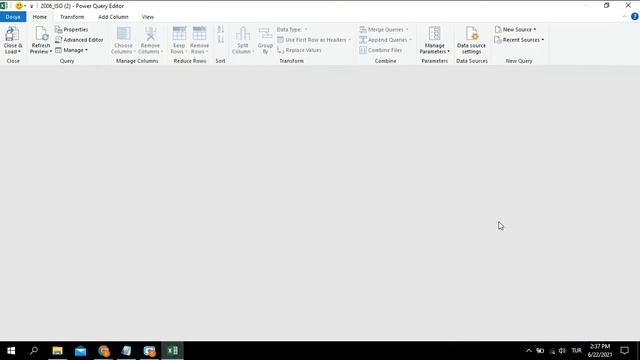Image resolution: width=640 pixels, height=360 pixels.
Task: Click the Remove Rows icon
Action: [200, 33]
